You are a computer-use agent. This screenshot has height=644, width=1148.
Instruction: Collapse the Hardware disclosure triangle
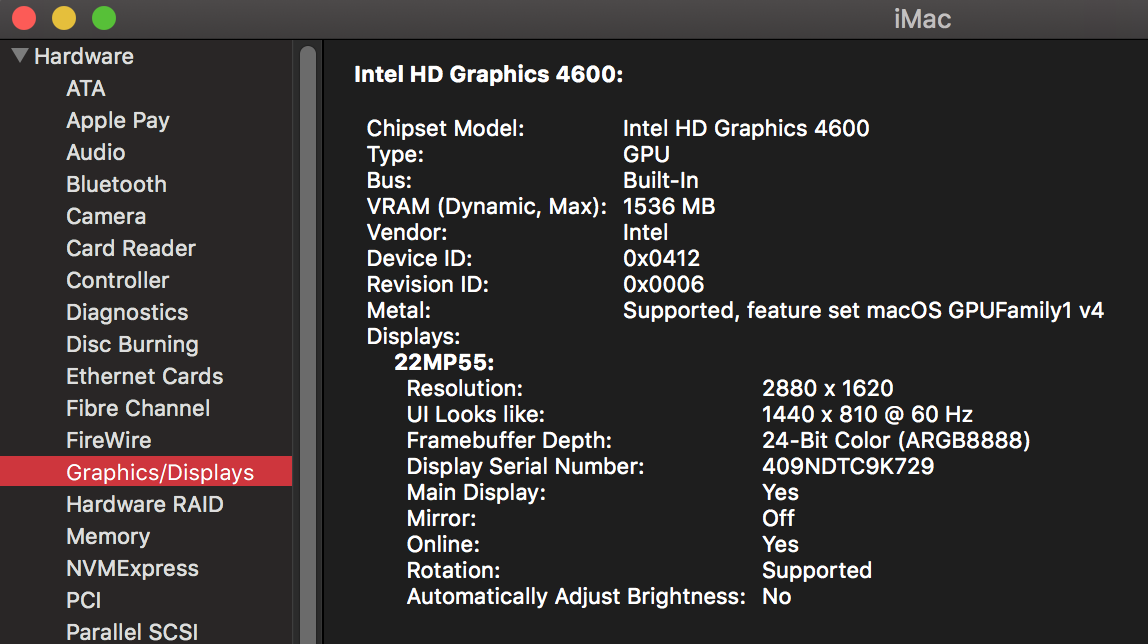(x=20, y=56)
